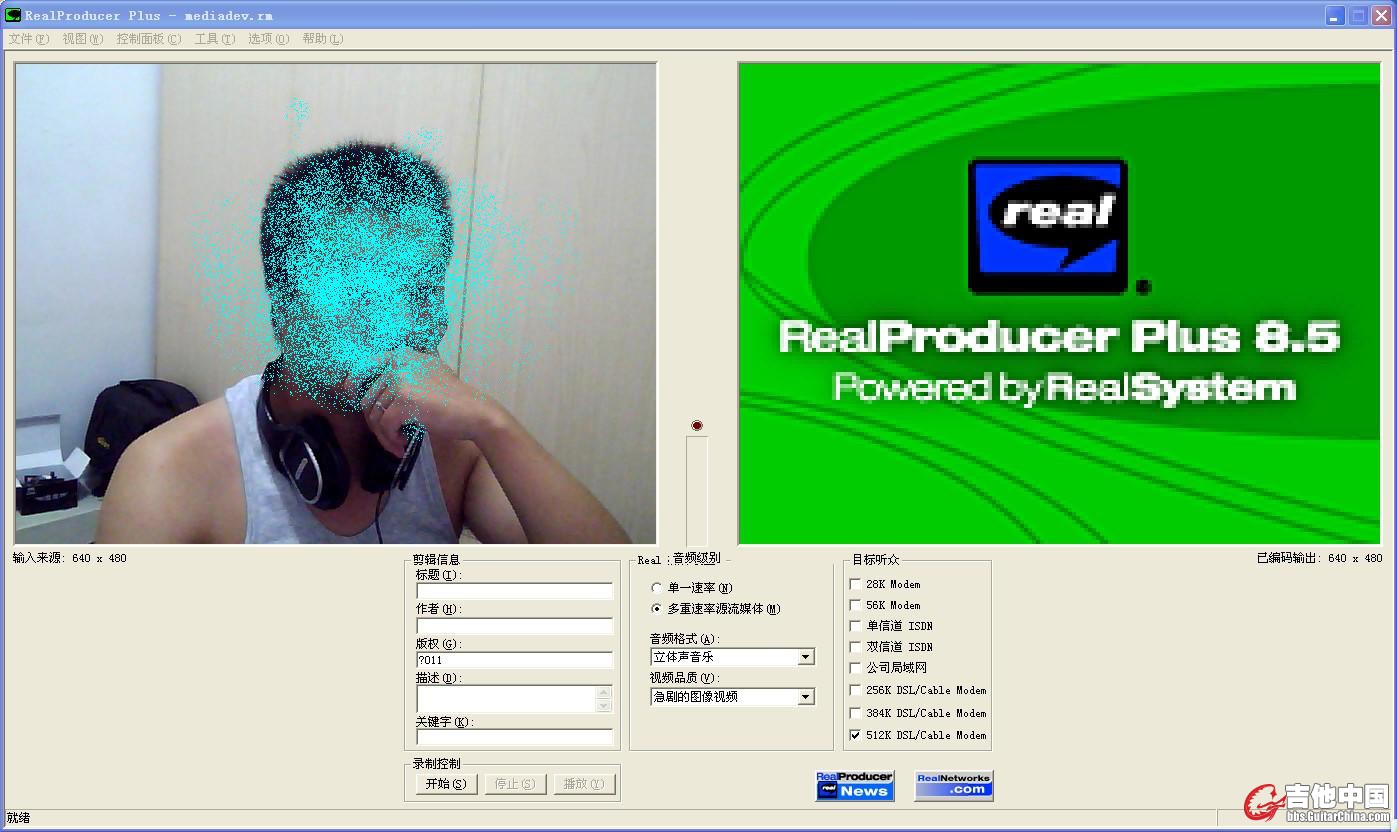Screen dimensions: 1397x832
Task: Minimize the RealProducer Plus window
Action: 1335,15
